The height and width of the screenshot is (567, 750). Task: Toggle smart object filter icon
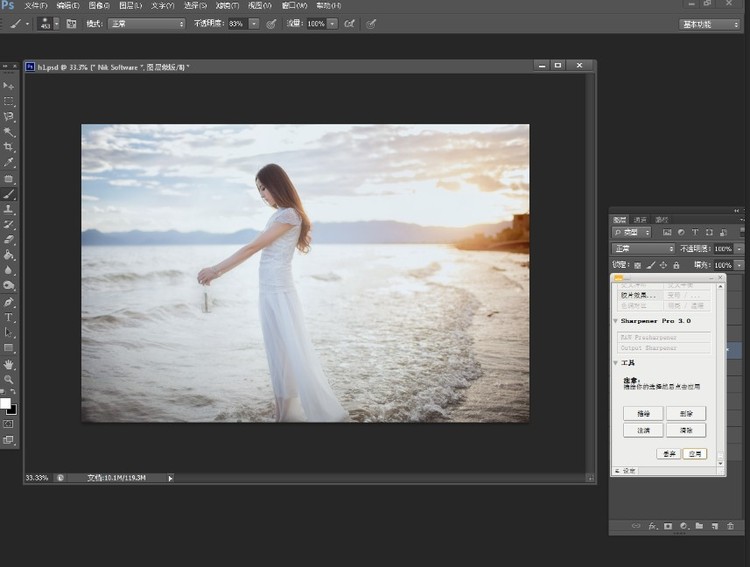coord(723,233)
